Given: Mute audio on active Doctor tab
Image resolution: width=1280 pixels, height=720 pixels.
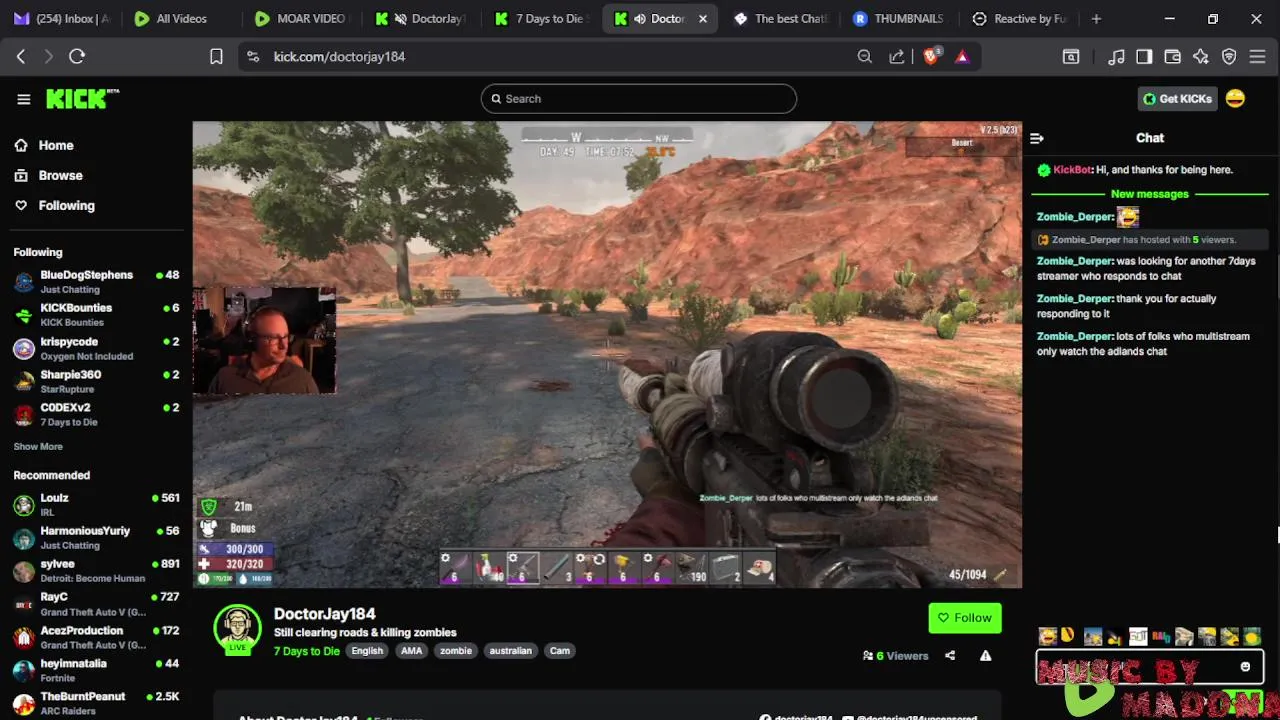Looking at the screenshot, I should [x=639, y=19].
